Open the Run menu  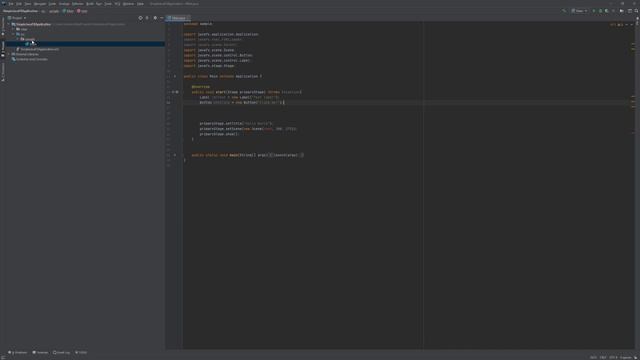[x=99, y=4]
